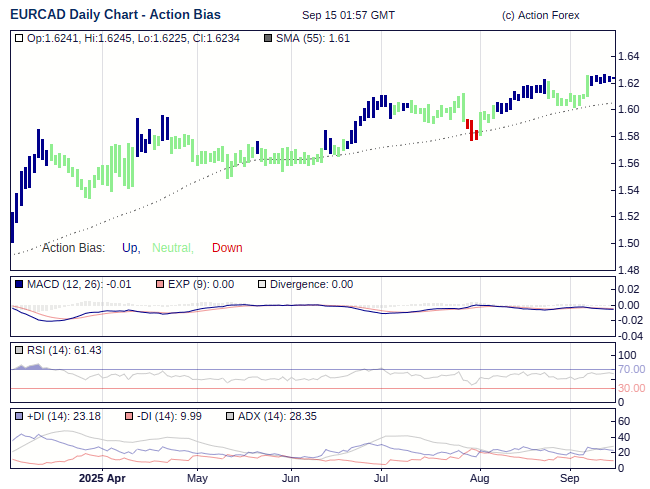Image resolution: width=650 pixels, height=489 pixels.
Task: Select the 'Up' Action Bias label
Action: [x=130, y=248]
